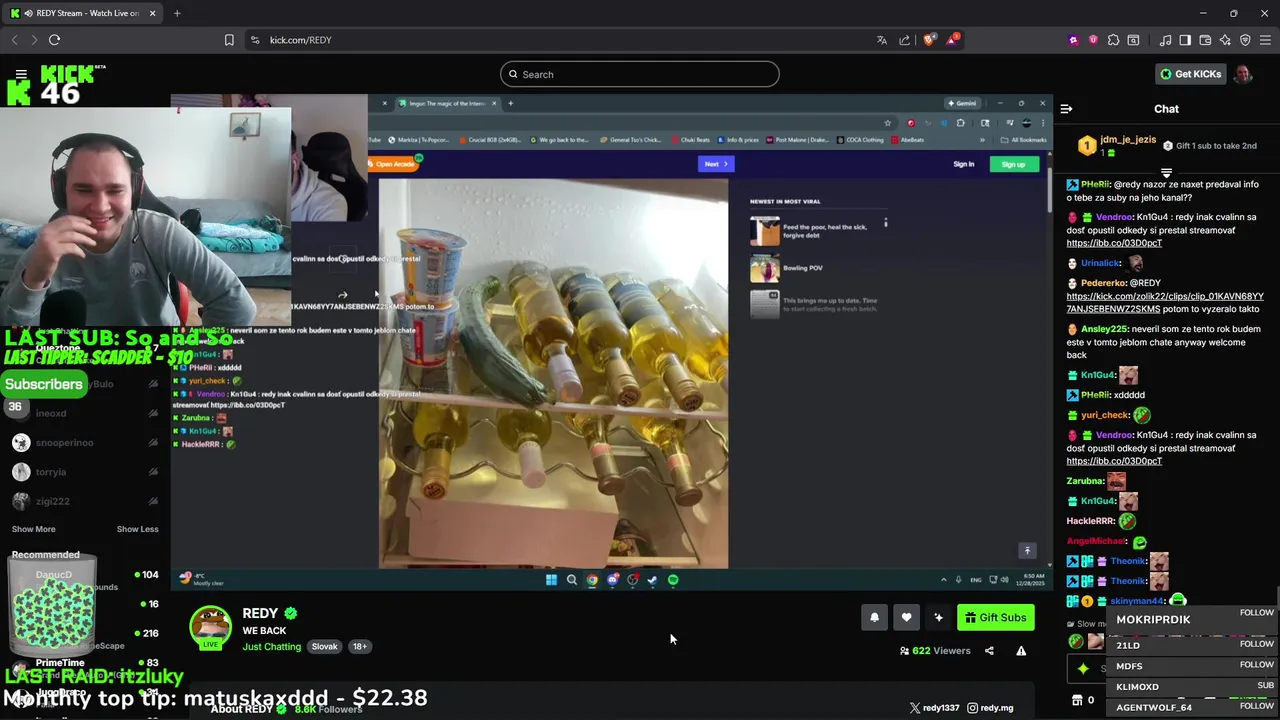
Task: Click the Urinalick username in chat
Action: click(x=1100, y=263)
